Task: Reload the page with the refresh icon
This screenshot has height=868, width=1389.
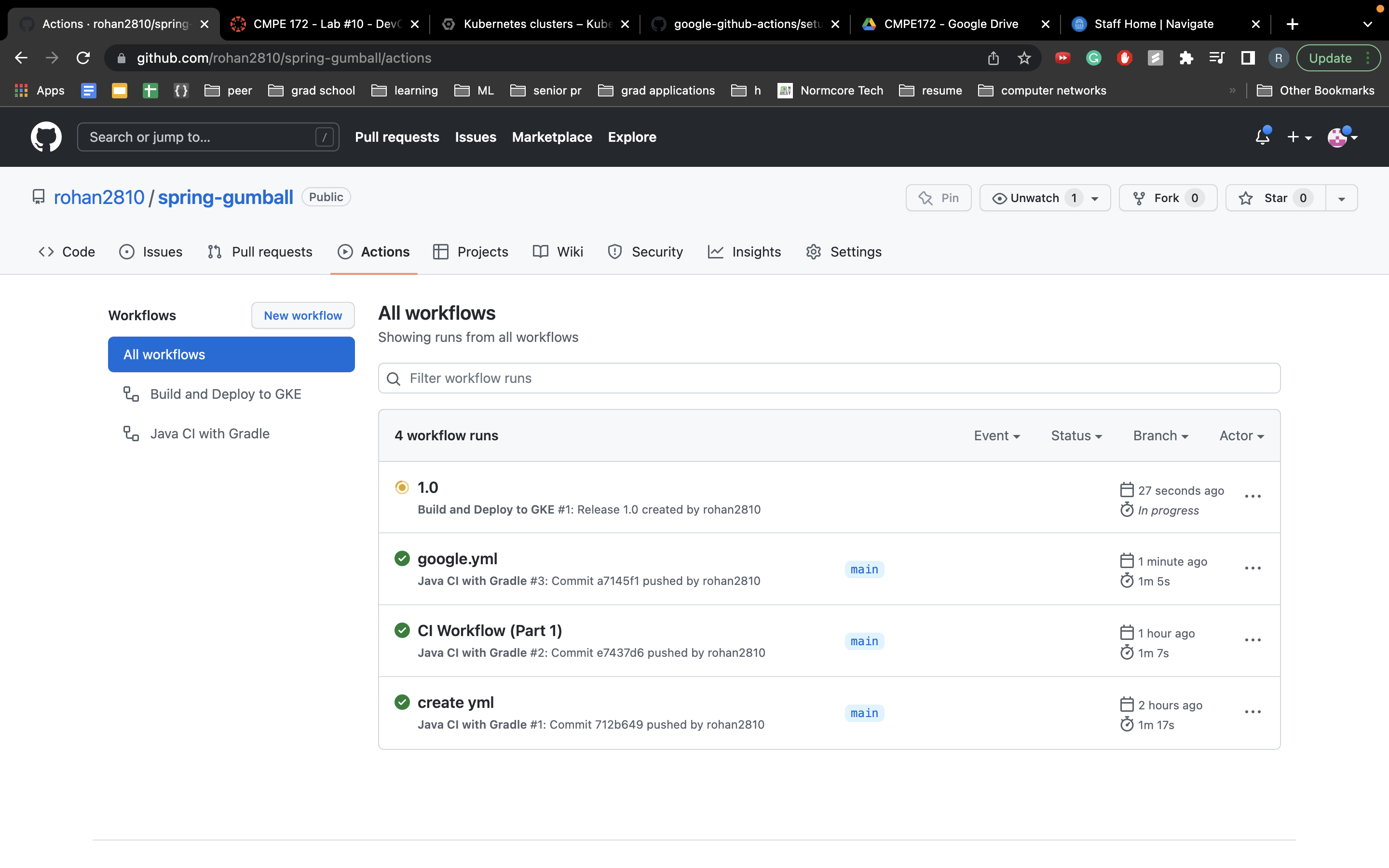Action: point(83,58)
